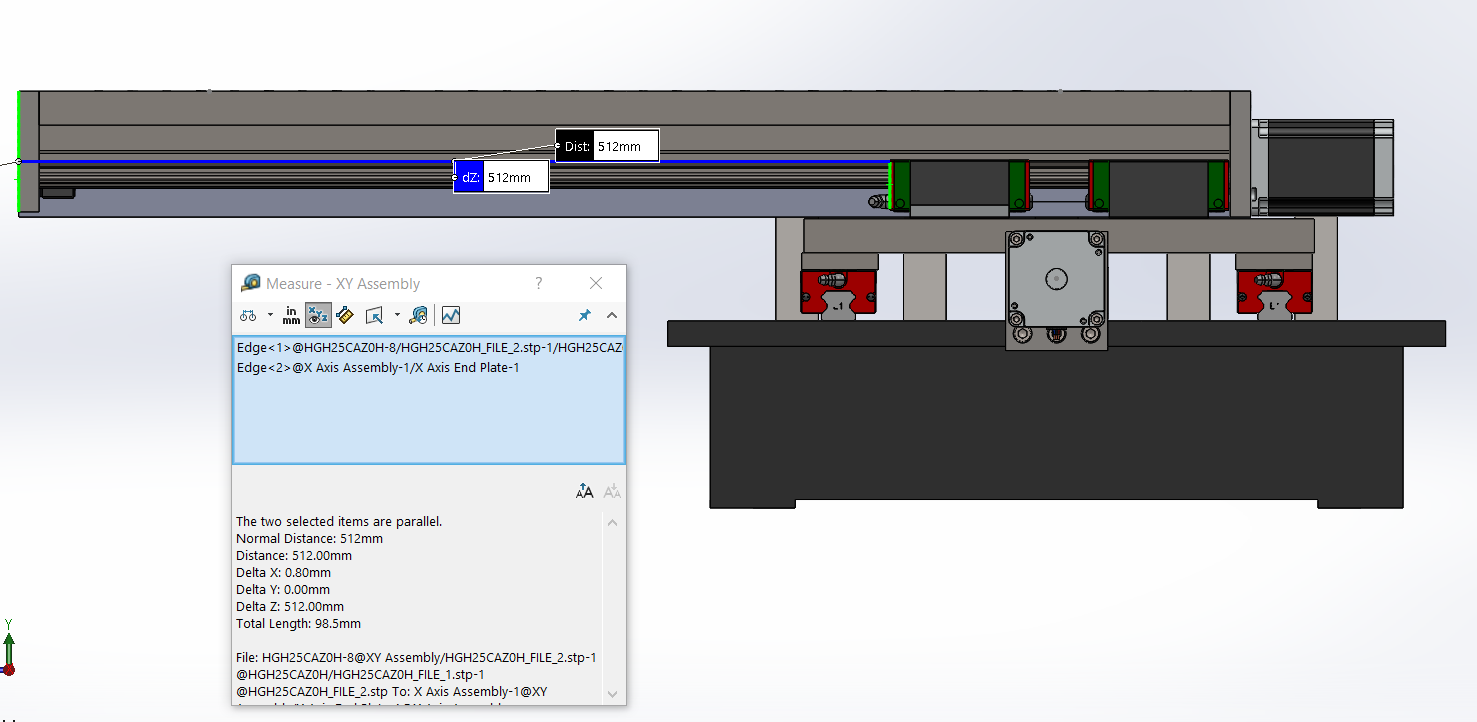Open the Measurement History icon
Image resolution: width=1477 pixels, height=722 pixels.
pos(419,315)
